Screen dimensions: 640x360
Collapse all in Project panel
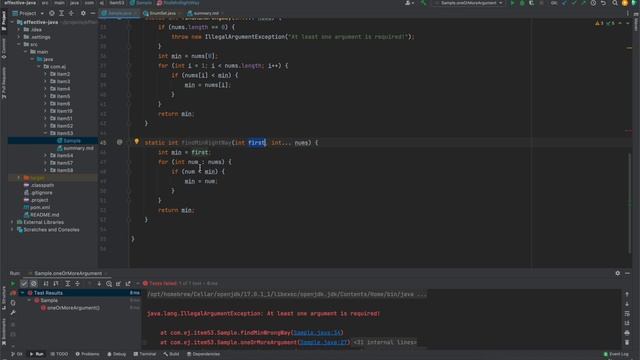(x=71, y=13)
